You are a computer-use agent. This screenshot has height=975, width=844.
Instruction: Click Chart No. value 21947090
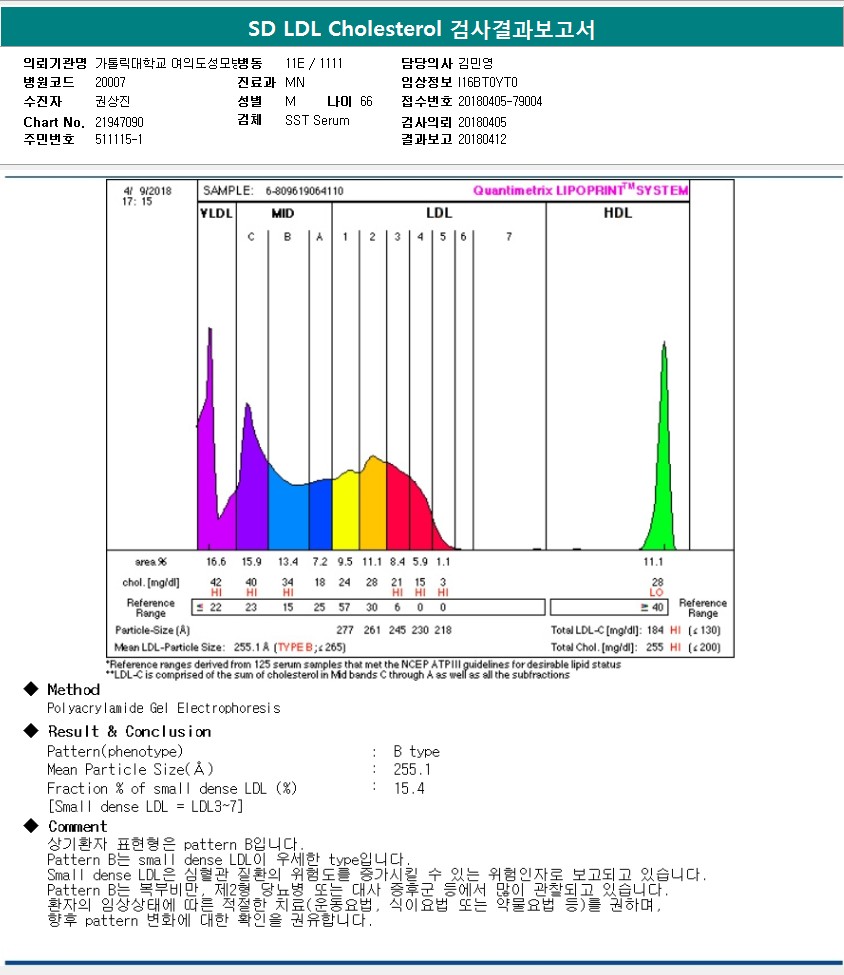click(x=119, y=122)
